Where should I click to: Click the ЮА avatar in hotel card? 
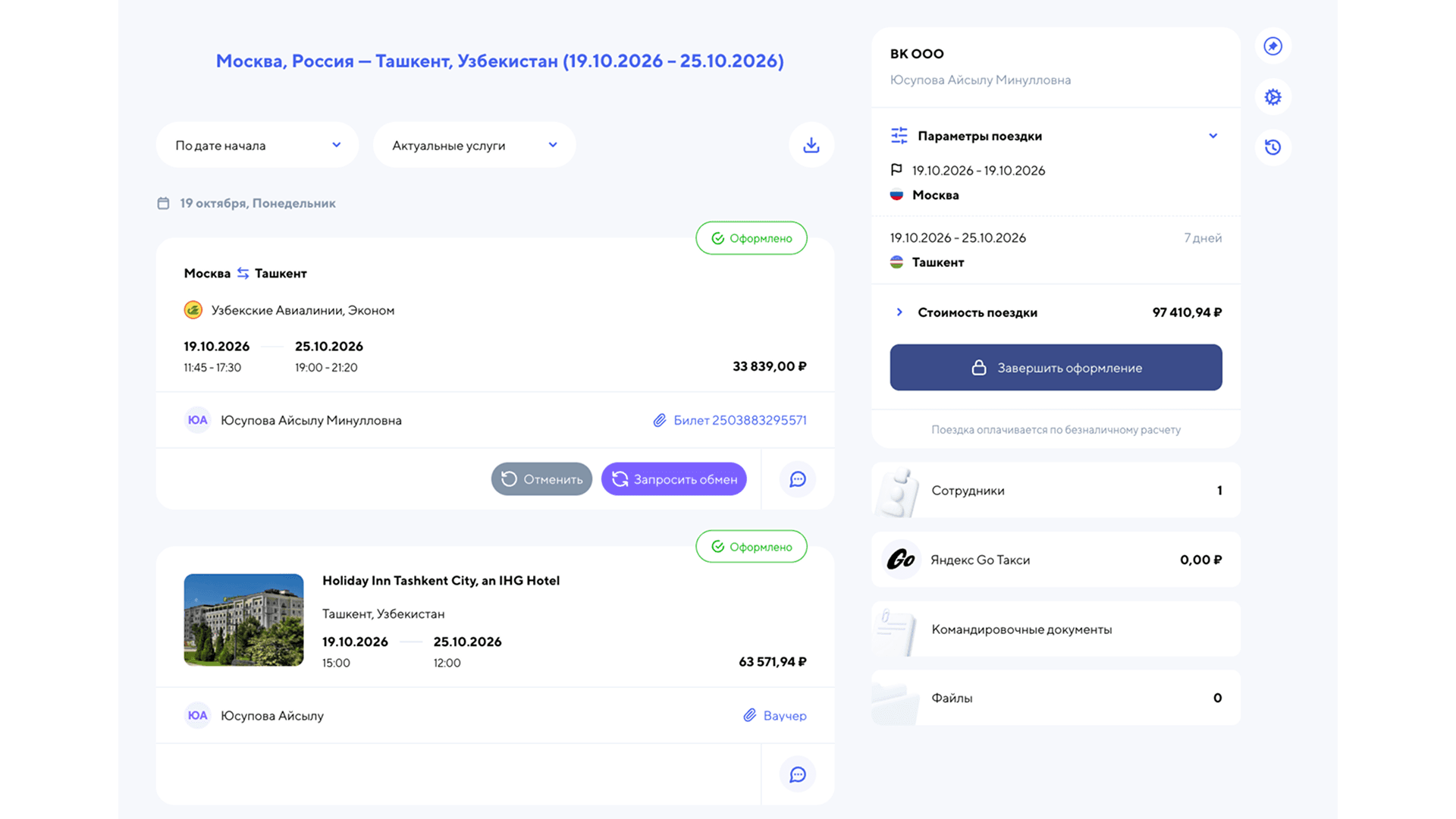(x=197, y=715)
